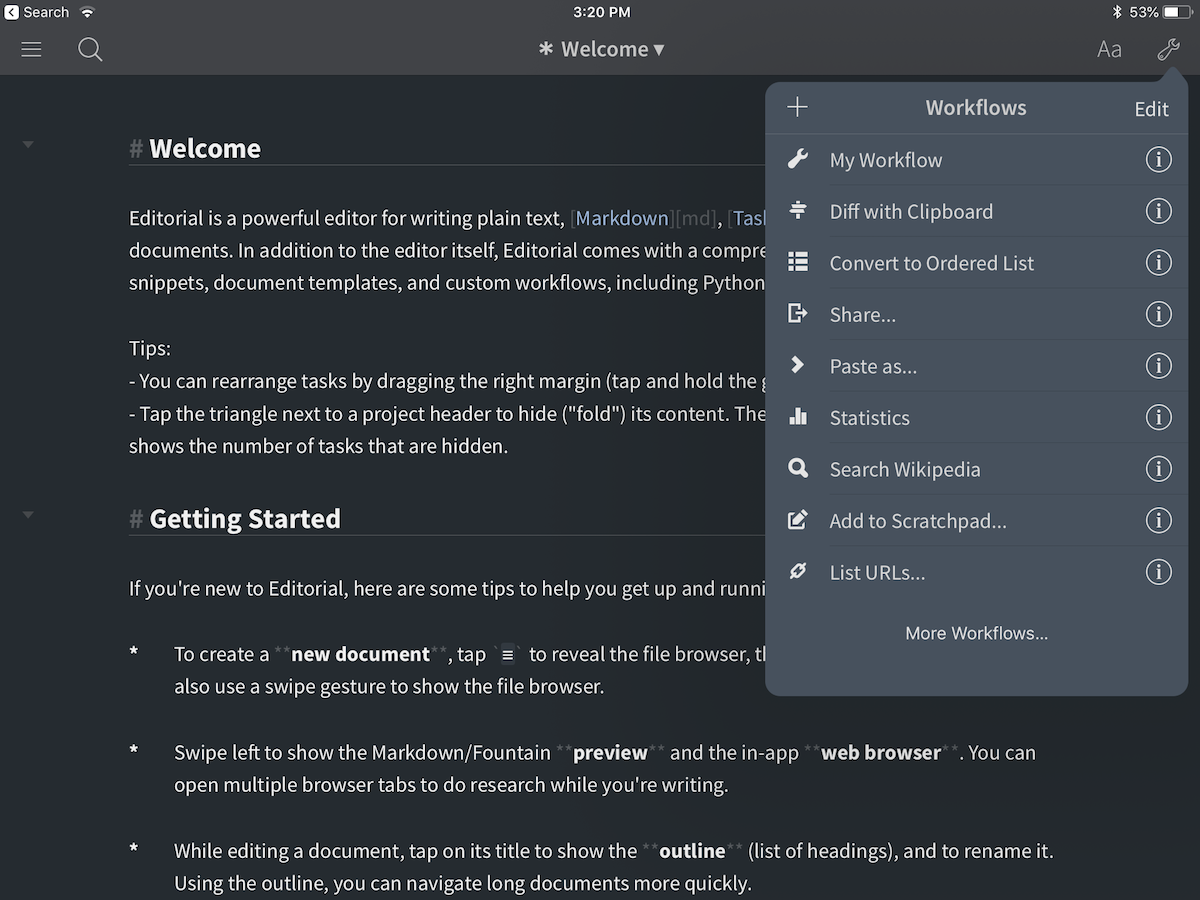Fold the Getting Started section triangle
This screenshot has height=900, width=1200.
(x=28, y=515)
